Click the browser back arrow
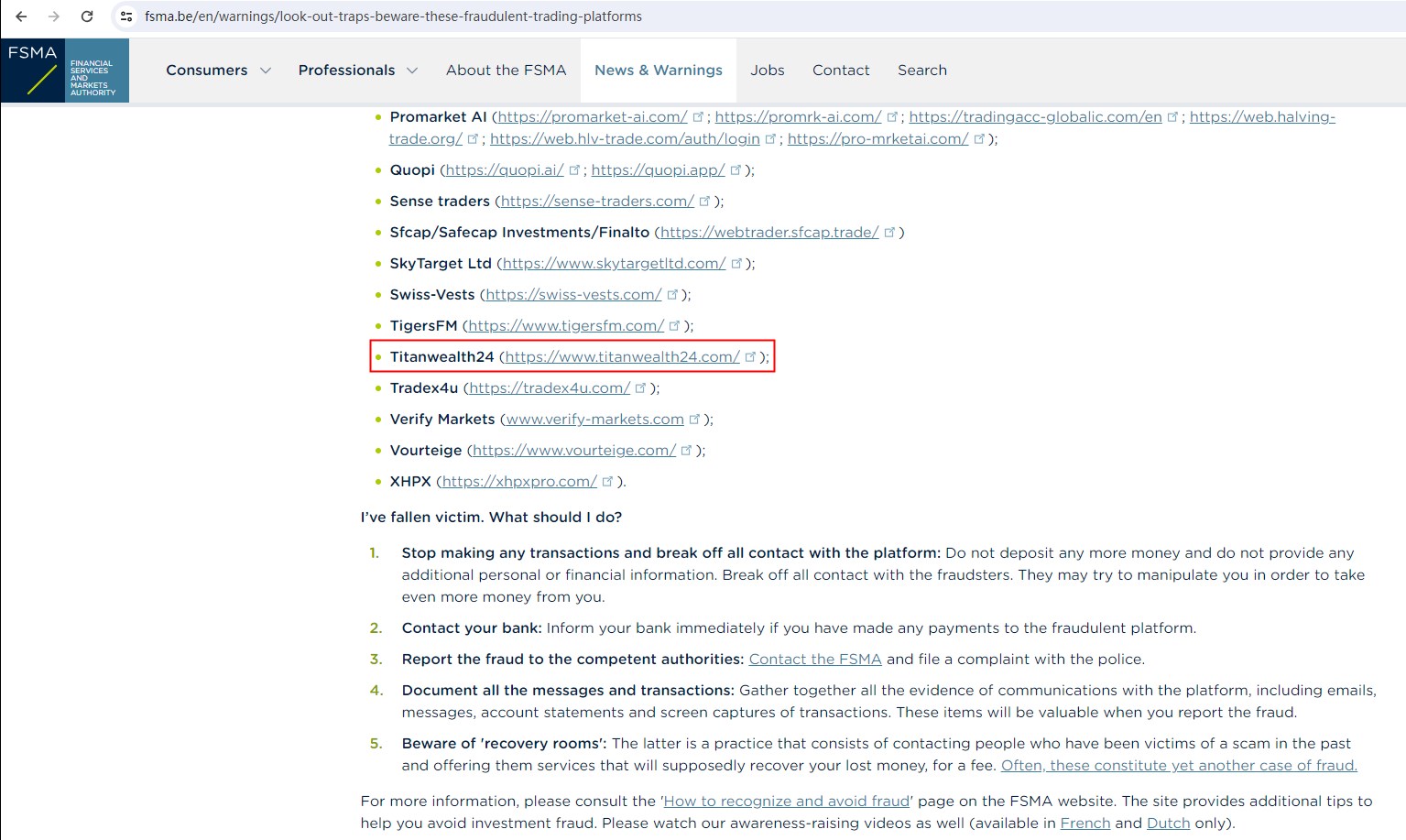1406x840 pixels. (x=21, y=16)
